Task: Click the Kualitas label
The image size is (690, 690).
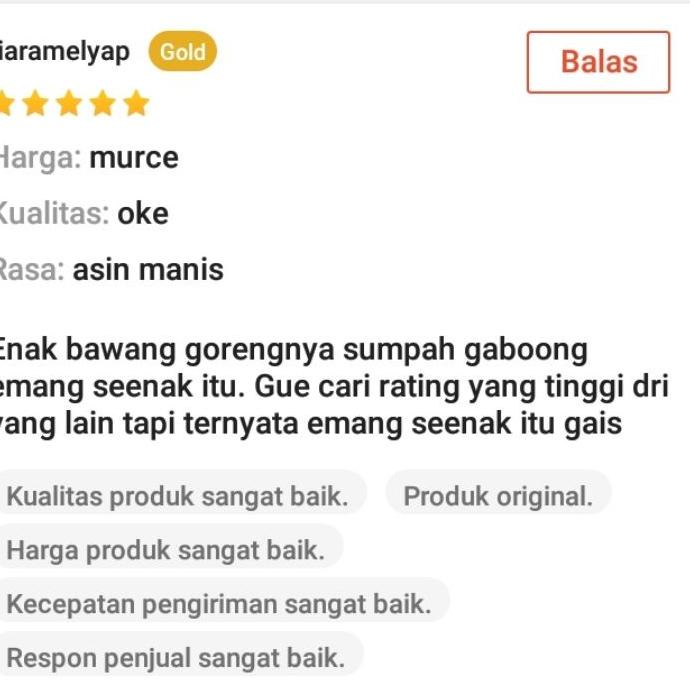Action: [x=54, y=214]
